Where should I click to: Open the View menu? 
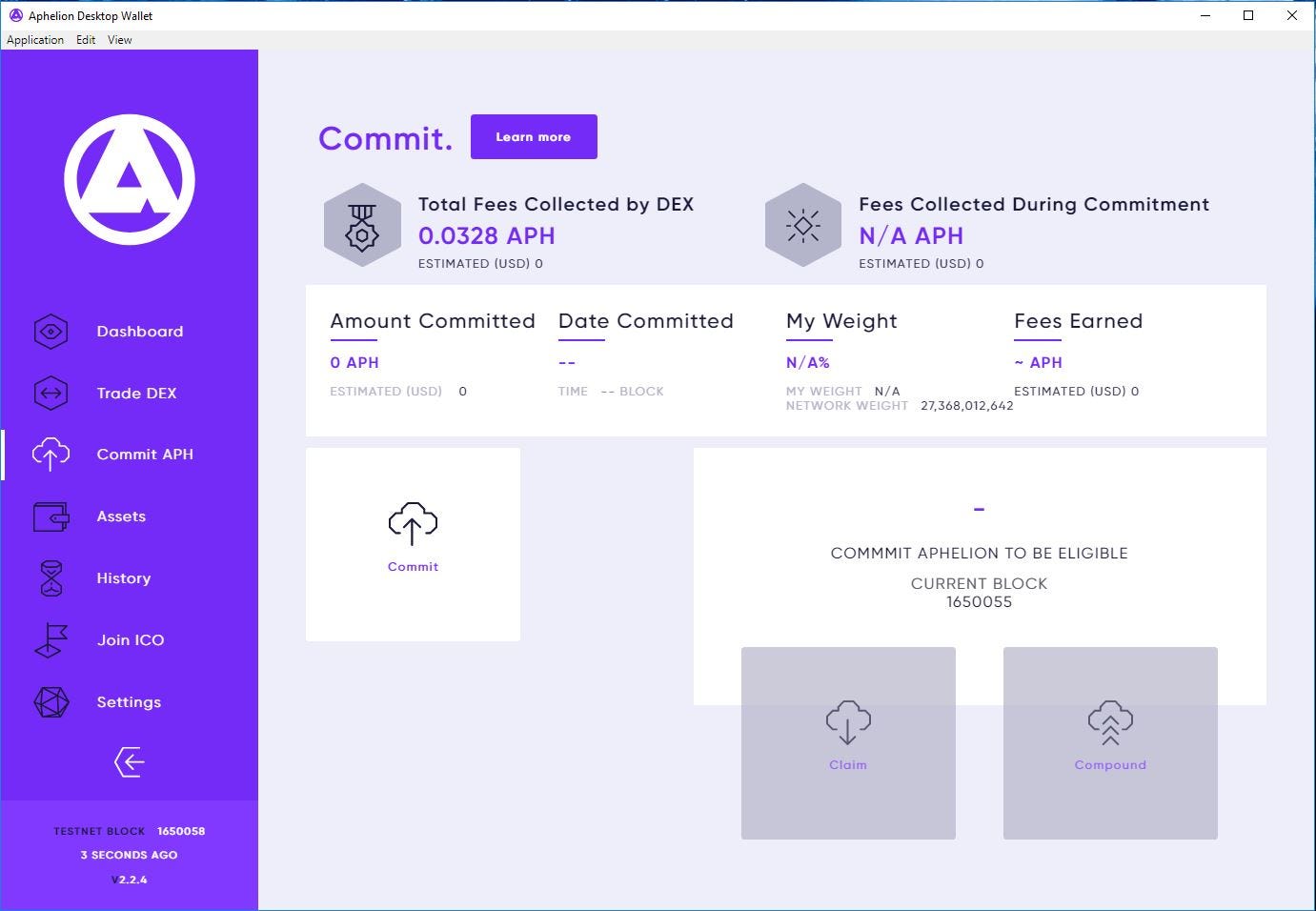coord(120,40)
